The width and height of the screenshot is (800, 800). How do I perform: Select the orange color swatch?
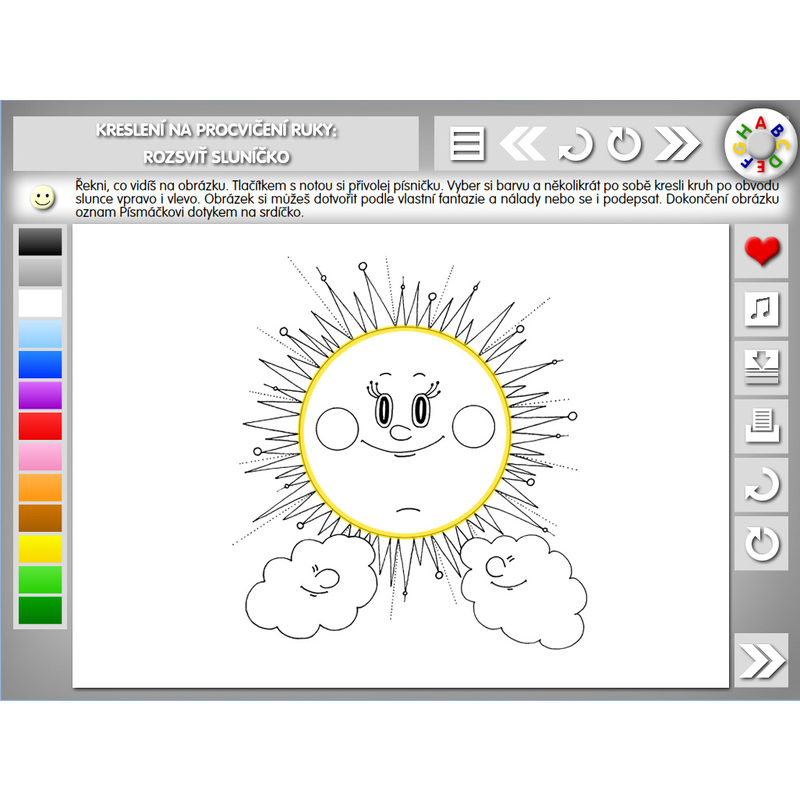click(40, 487)
